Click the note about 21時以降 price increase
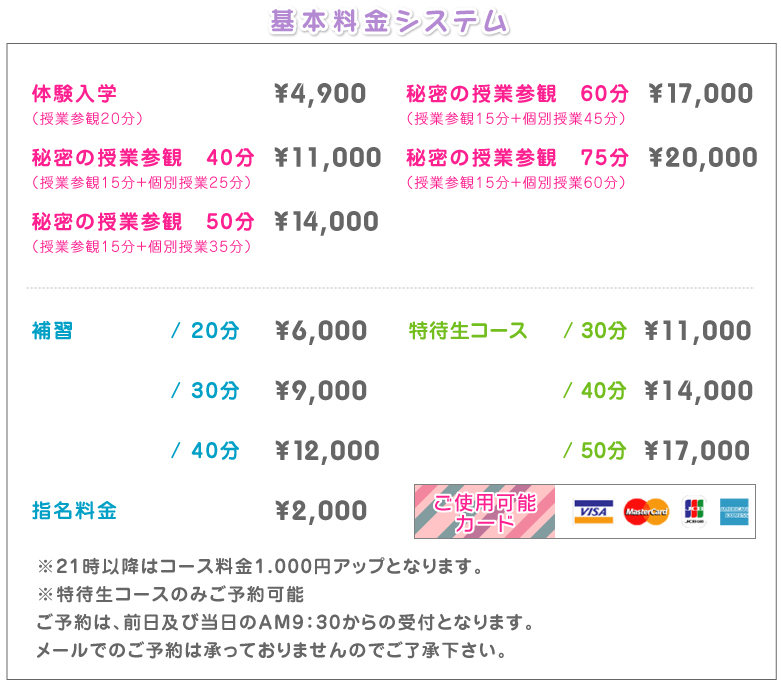Screen dimensions: 781x680 [x=260, y=568]
